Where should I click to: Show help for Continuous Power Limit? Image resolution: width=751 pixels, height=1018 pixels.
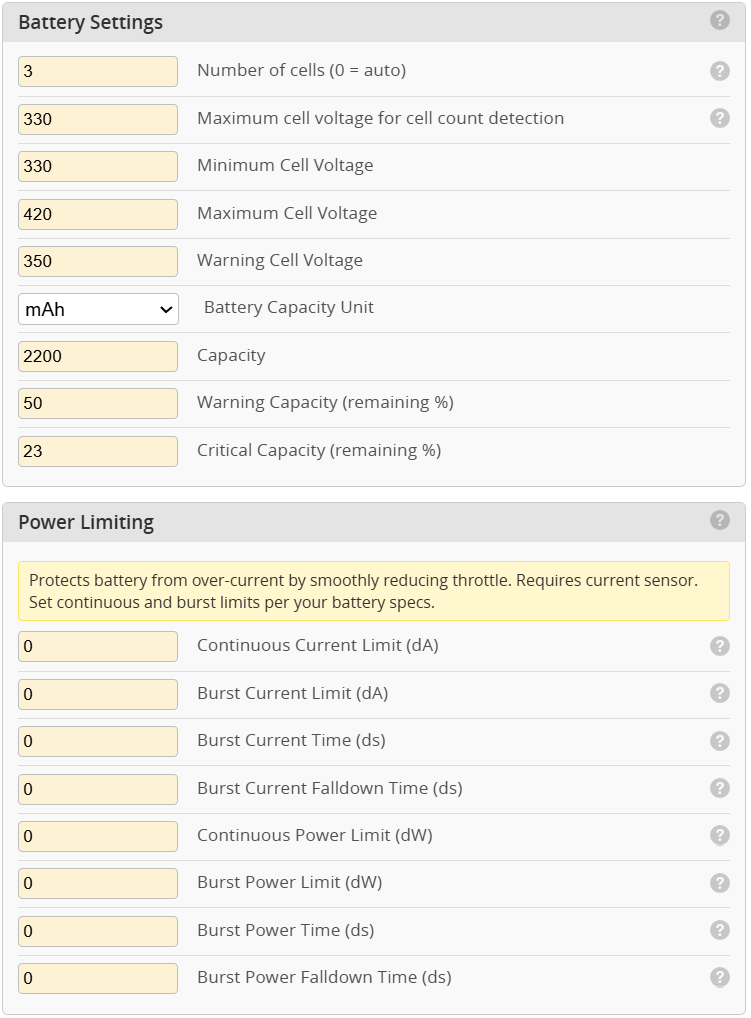pos(719,836)
